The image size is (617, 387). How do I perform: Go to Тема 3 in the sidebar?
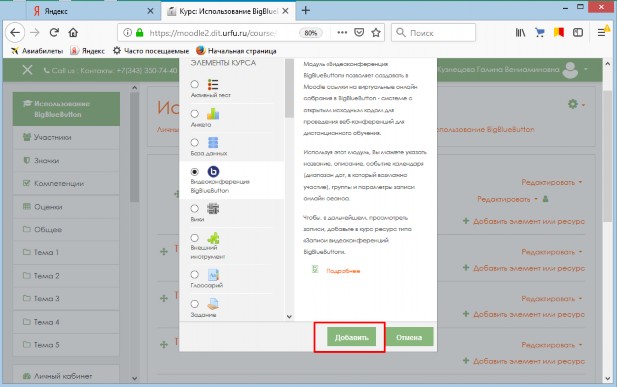[x=66, y=298]
